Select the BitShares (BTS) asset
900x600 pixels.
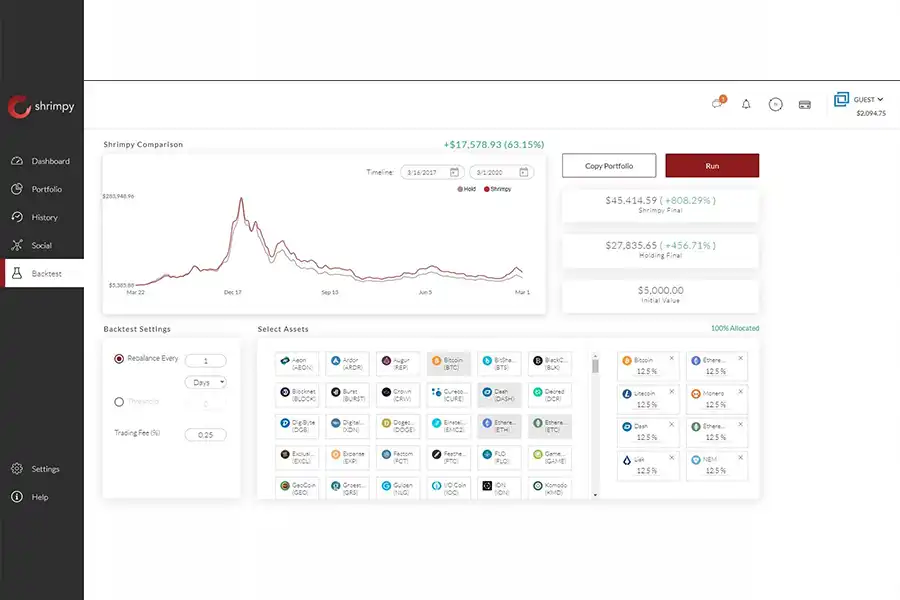click(x=499, y=363)
